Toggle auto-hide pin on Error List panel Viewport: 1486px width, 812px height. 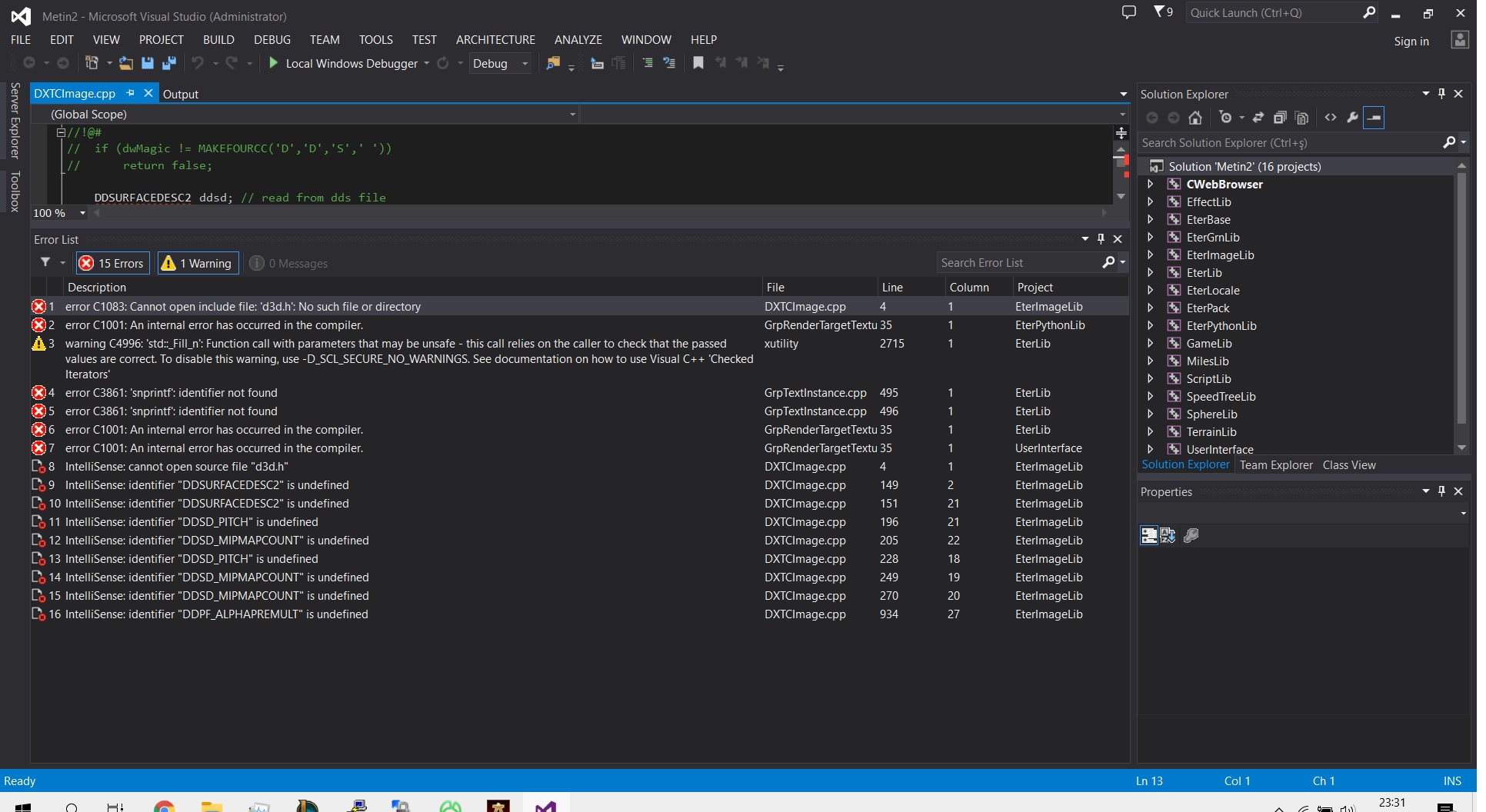(x=1101, y=239)
